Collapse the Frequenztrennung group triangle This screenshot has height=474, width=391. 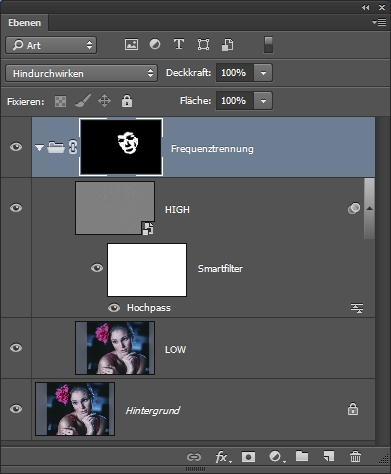pos(39,147)
